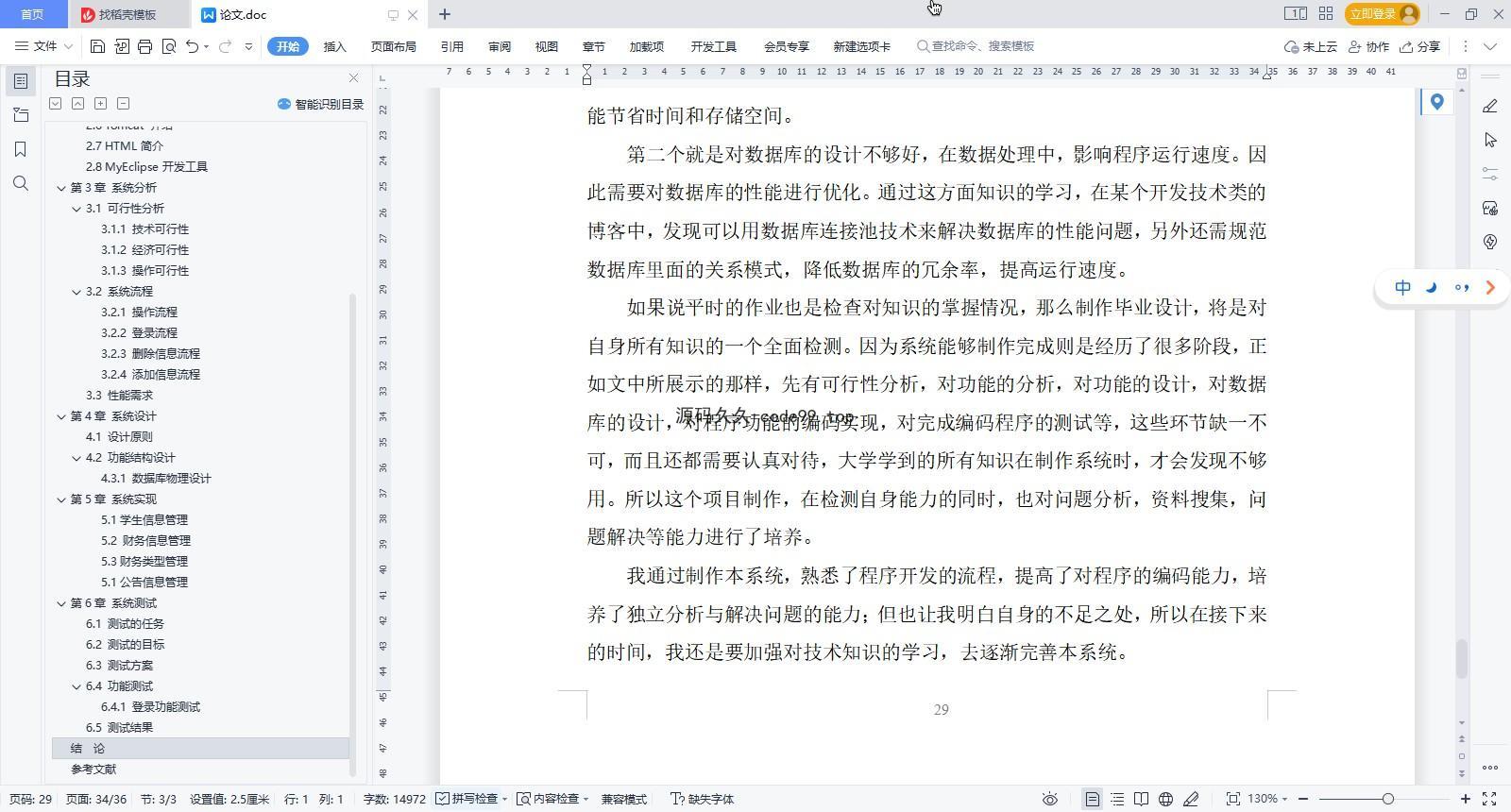Screen dimensions: 1511x812
Task: Click the 立即登录 login button
Action: (x=1384, y=13)
